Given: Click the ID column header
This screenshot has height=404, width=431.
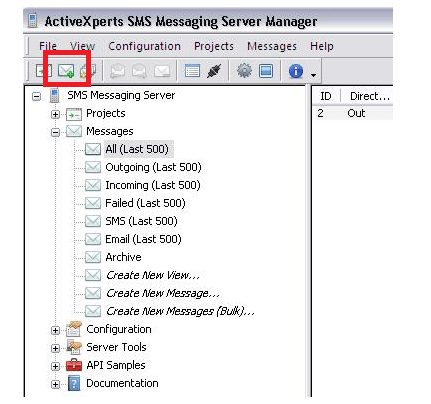Looking at the screenshot, I should pyautogui.click(x=326, y=96).
